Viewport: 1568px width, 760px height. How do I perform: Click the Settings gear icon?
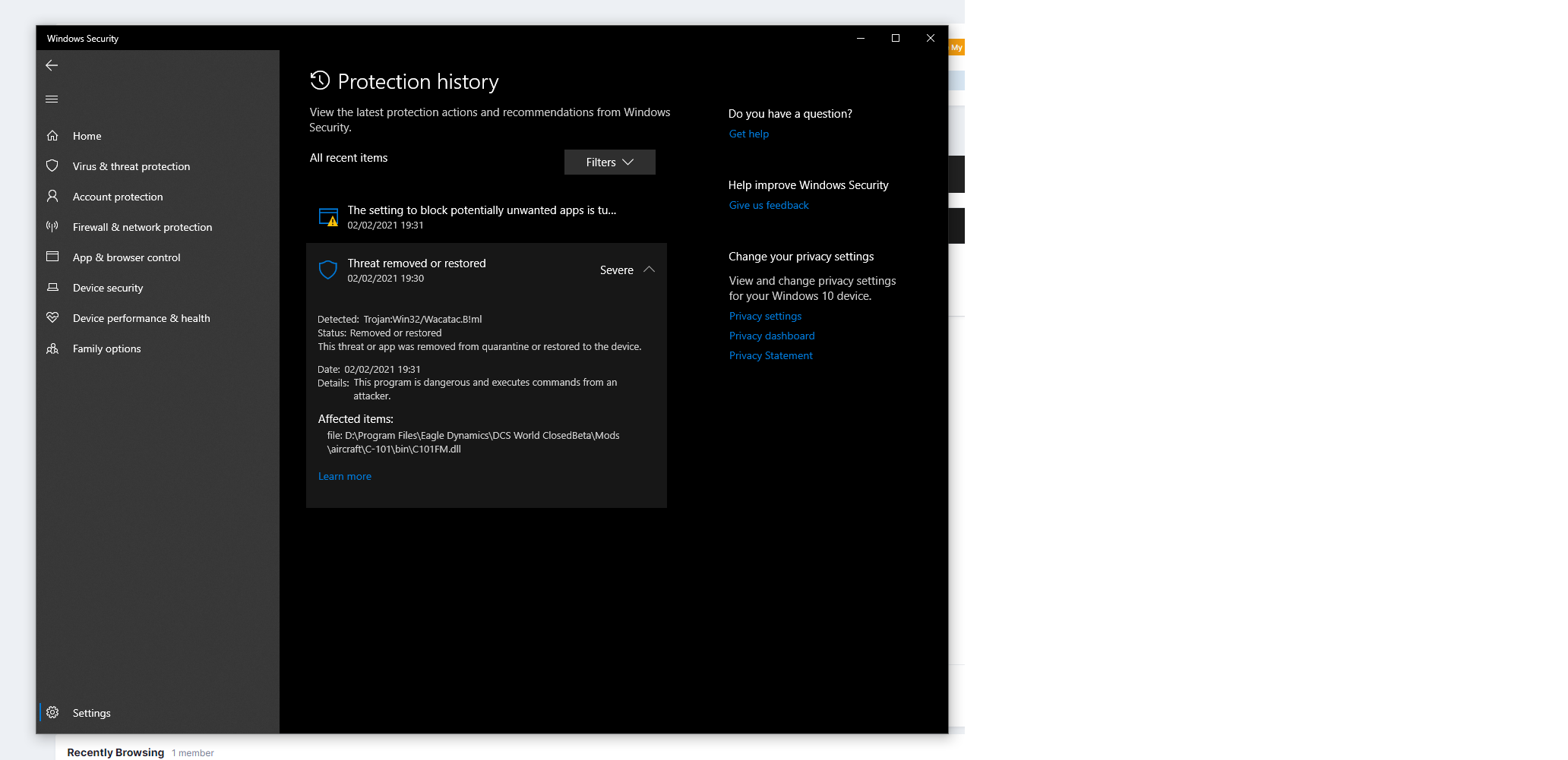[52, 712]
